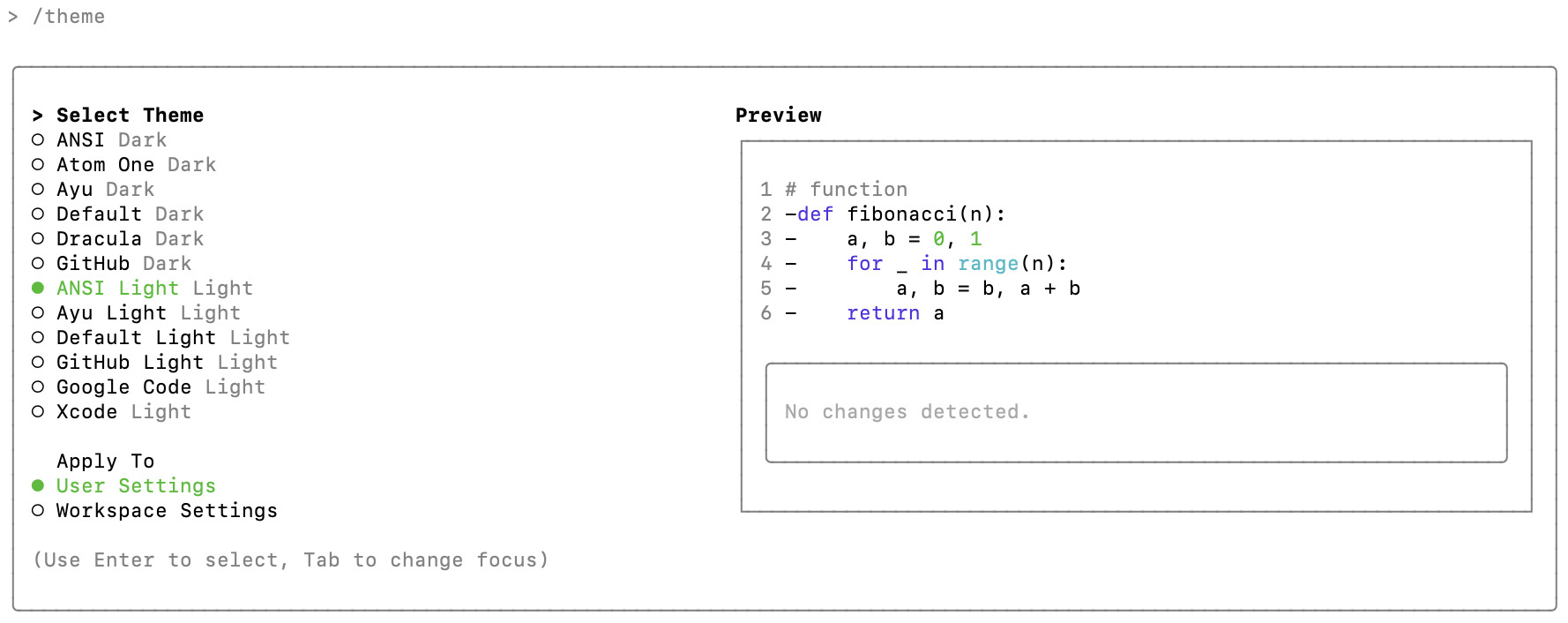This screenshot has width=1568, height=623.
Task: Click the 'No changes detected.' diff box
Action: pyautogui.click(x=1136, y=412)
